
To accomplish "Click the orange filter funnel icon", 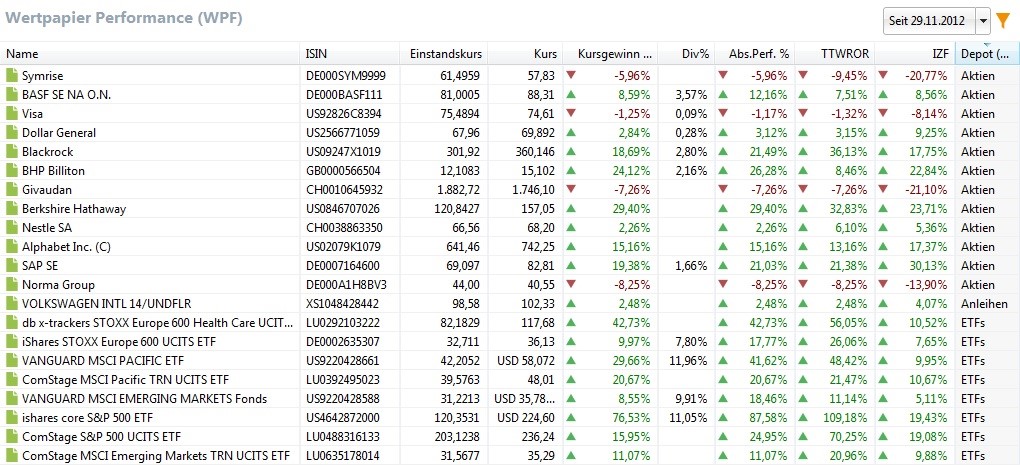I will [1003, 19].
